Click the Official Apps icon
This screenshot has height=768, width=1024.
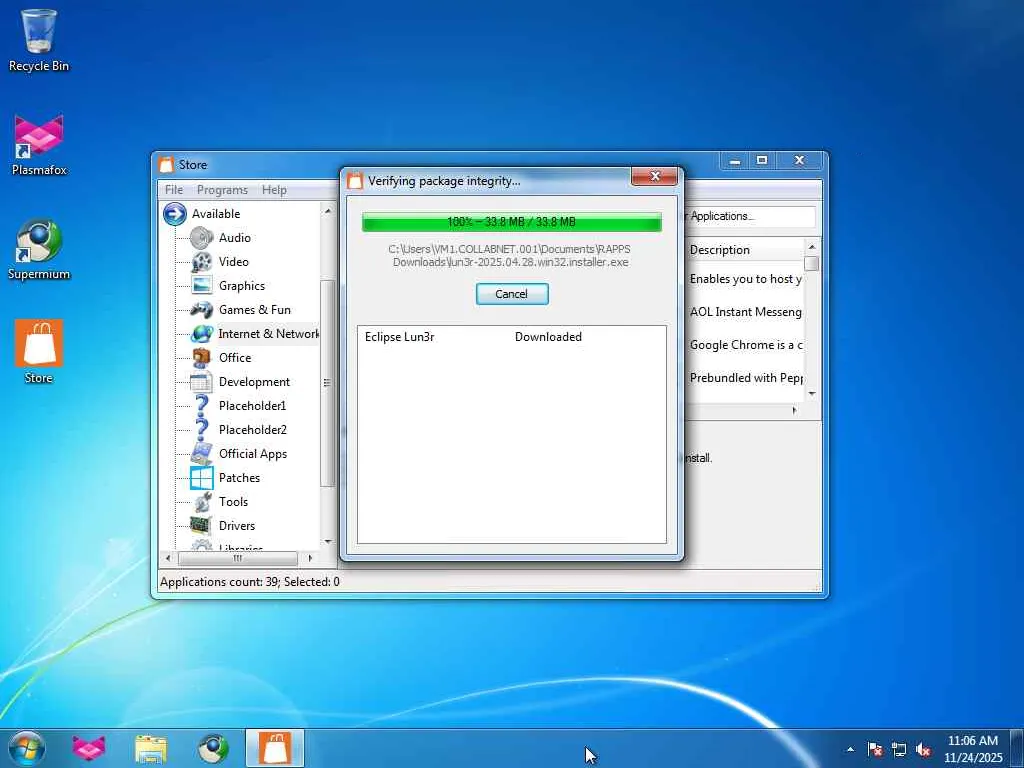tap(202, 453)
